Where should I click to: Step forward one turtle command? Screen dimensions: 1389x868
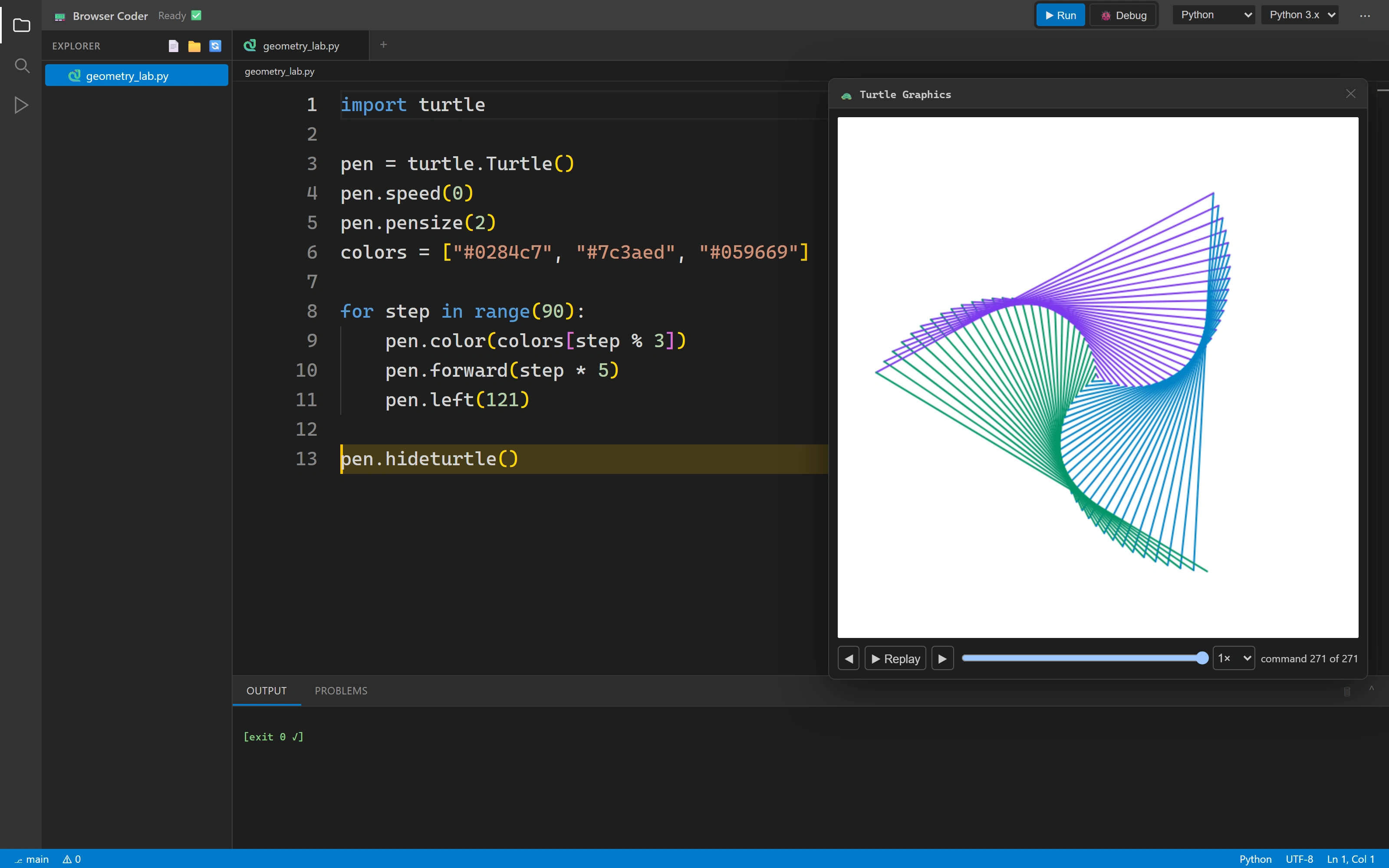pyautogui.click(x=942, y=658)
